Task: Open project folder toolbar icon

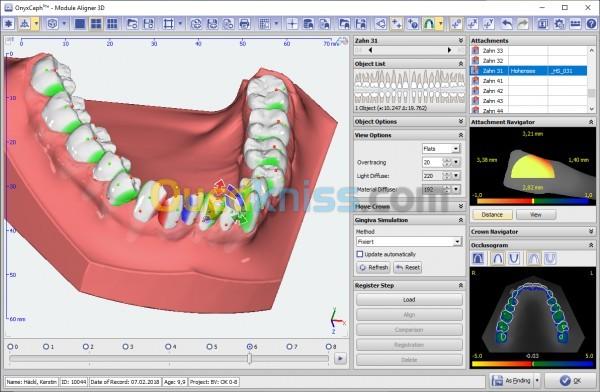Action: 132,24
